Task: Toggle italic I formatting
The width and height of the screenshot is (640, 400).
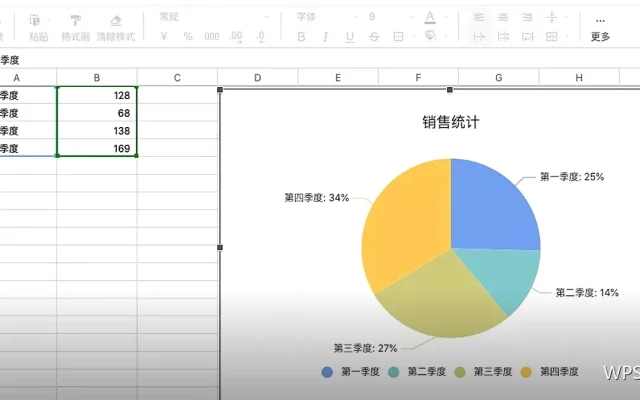Action: coord(325,37)
